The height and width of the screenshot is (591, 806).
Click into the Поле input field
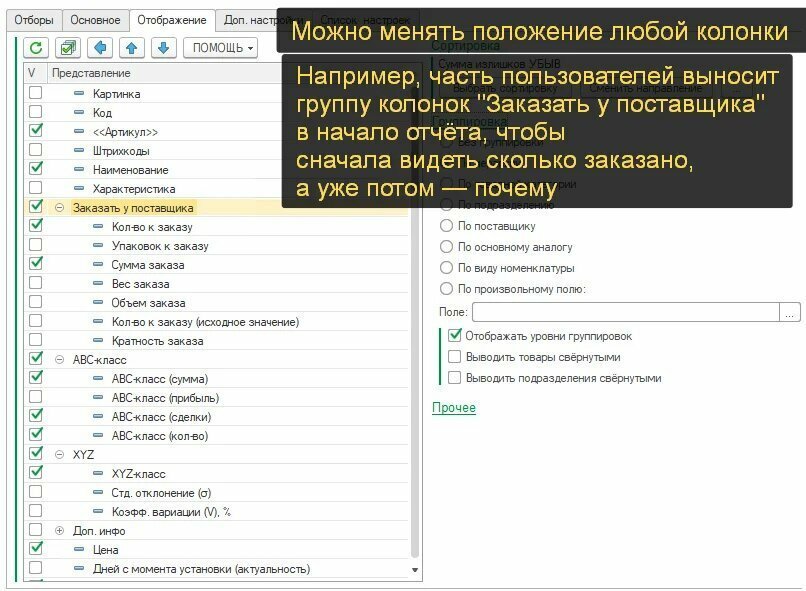click(626, 312)
